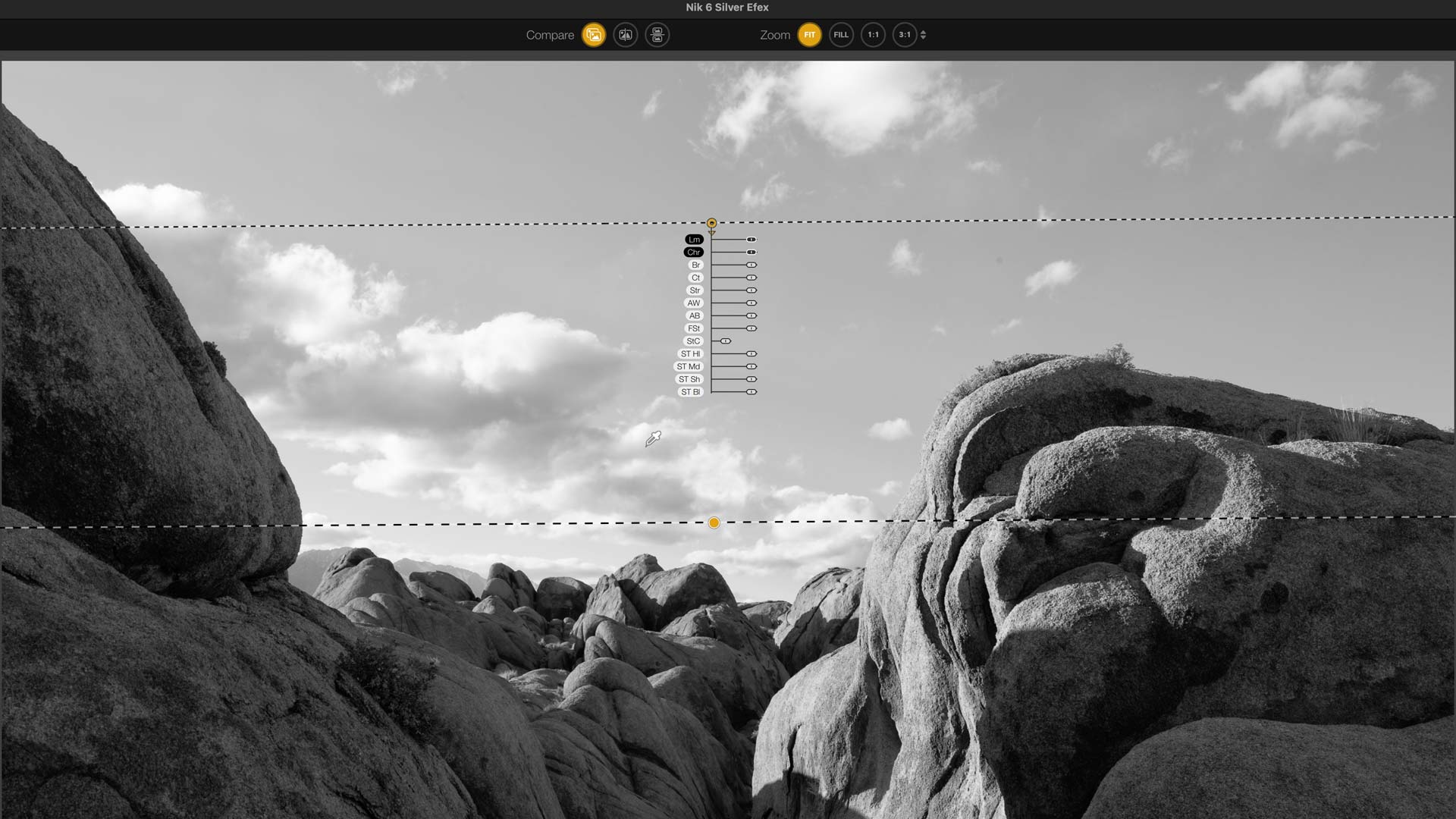Toggle the Compare preview on the toolbar
The image size is (1456, 819).
tap(593, 35)
